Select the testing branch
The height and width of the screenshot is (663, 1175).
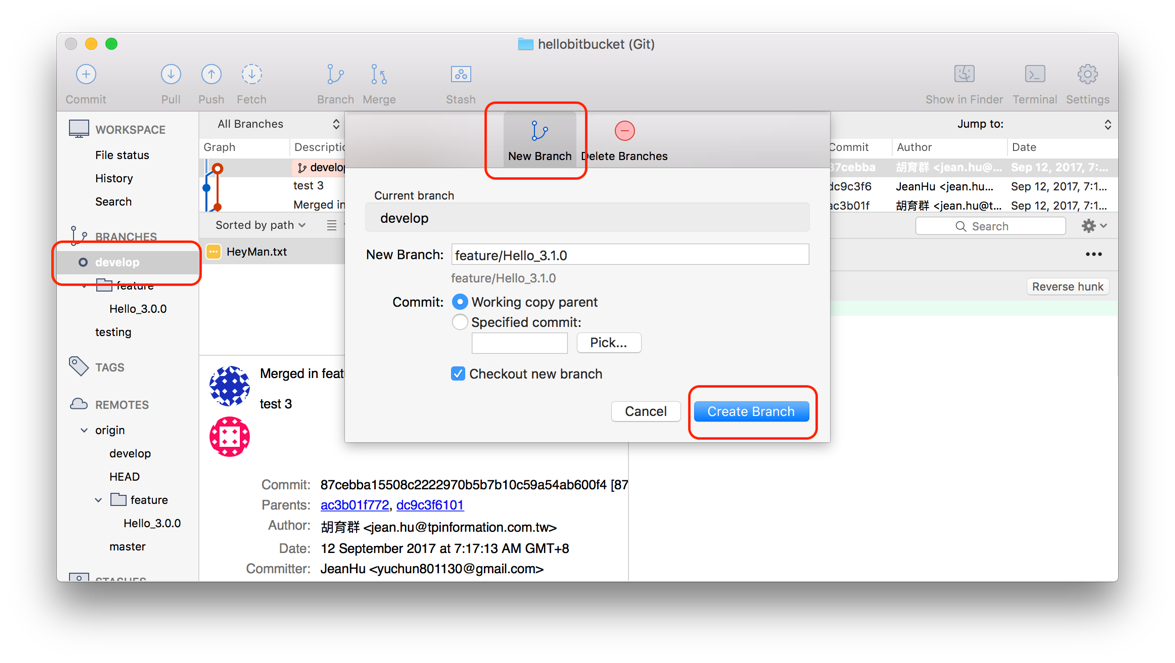click(x=113, y=332)
